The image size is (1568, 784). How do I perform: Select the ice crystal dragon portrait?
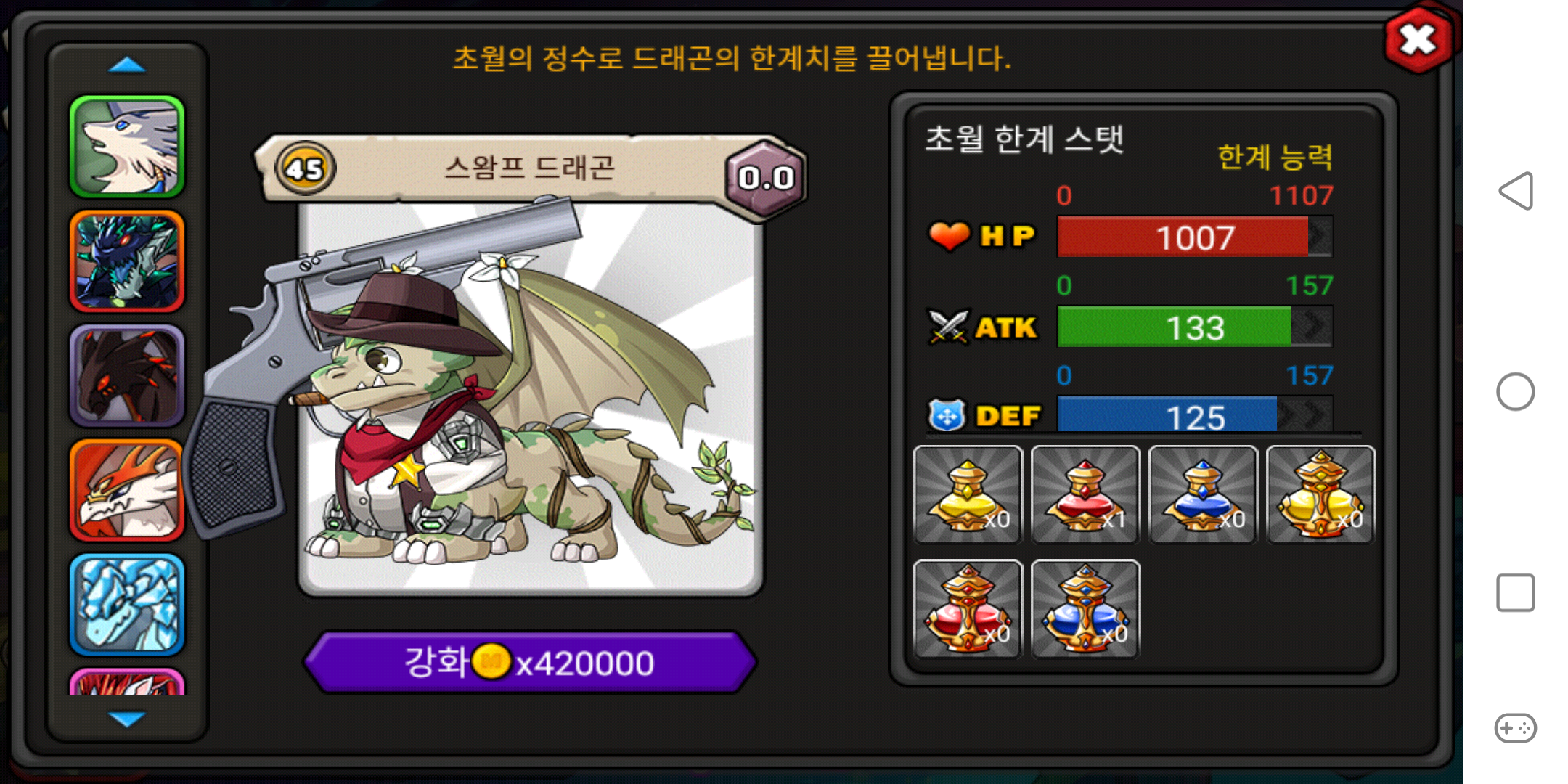(127, 605)
